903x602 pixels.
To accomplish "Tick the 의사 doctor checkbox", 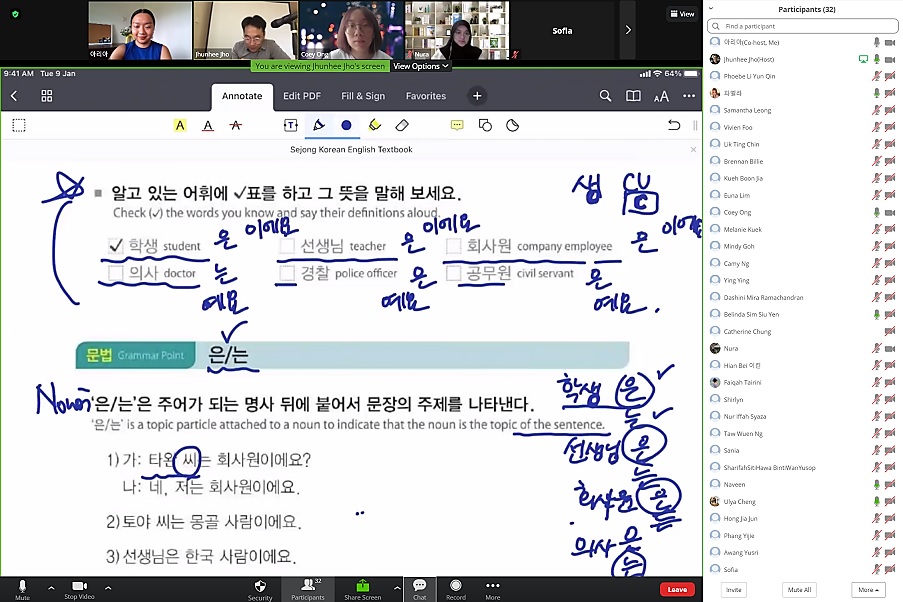I will coord(115,273).
